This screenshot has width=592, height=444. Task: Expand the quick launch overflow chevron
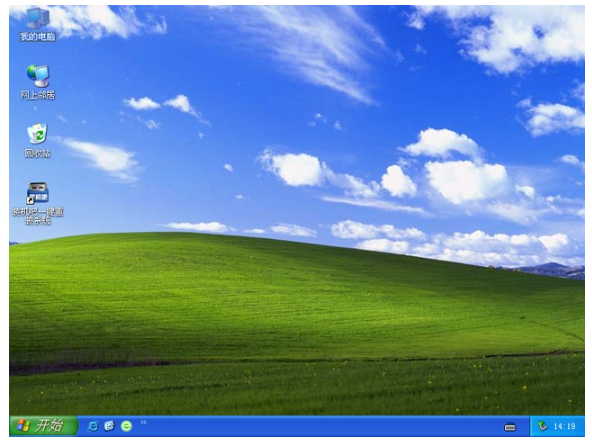click(143, 422)
